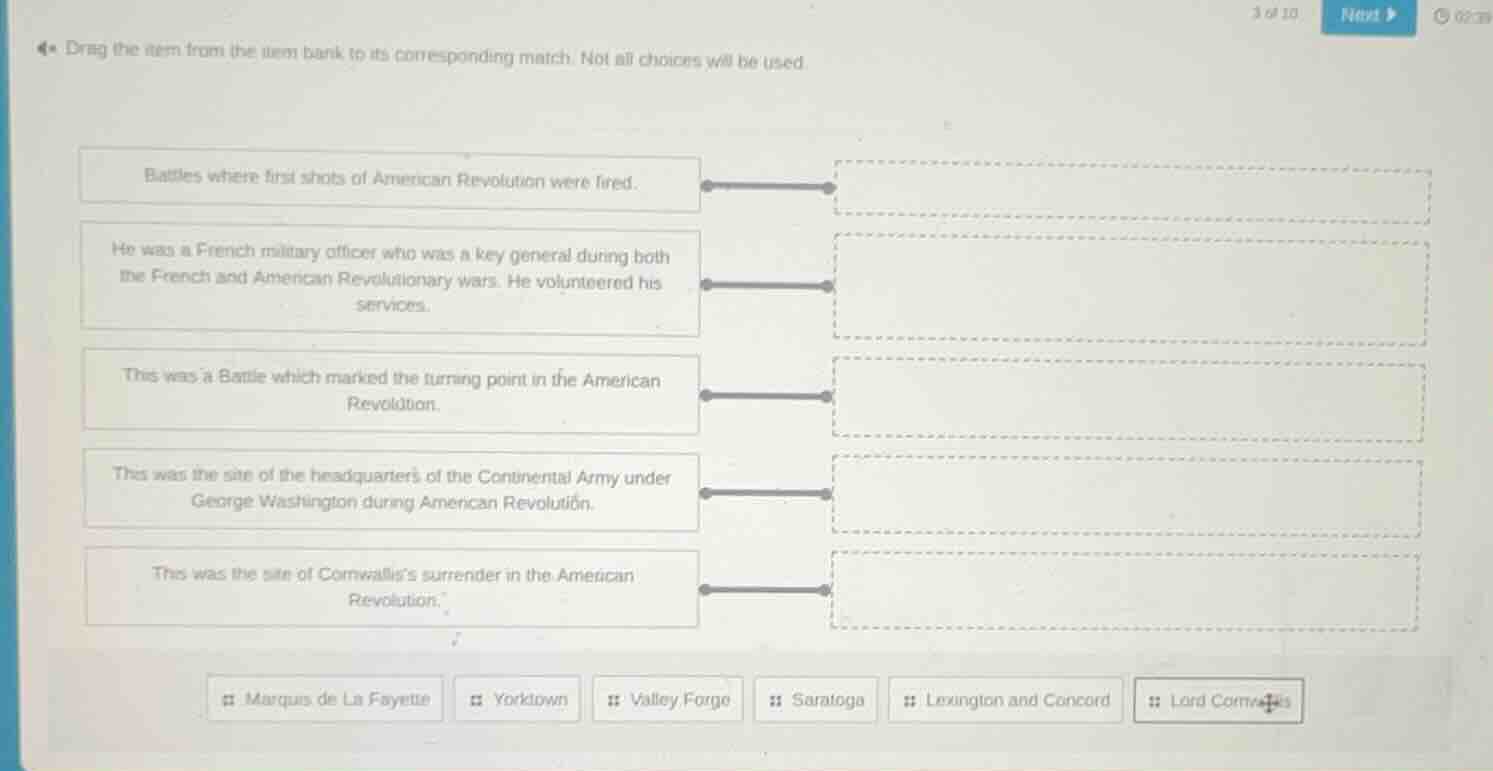This screenshot has width=1493, height=771.
Task: Click the drop zone beside the turning-point question
Action: coord(1127,397)
